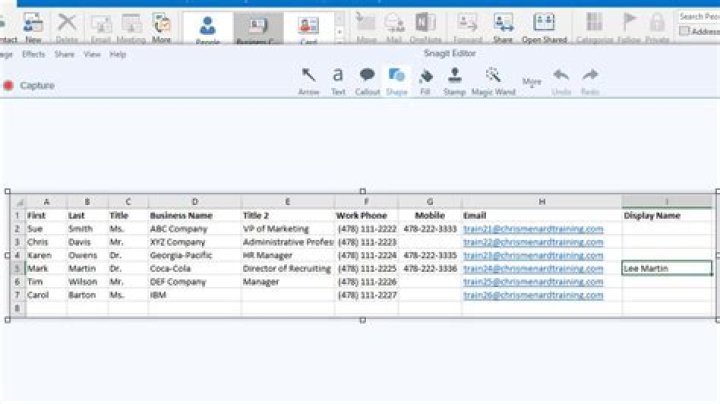720x404 pixels.
Task: Click the 'Display Name' header cell
Action: point(667,215)
